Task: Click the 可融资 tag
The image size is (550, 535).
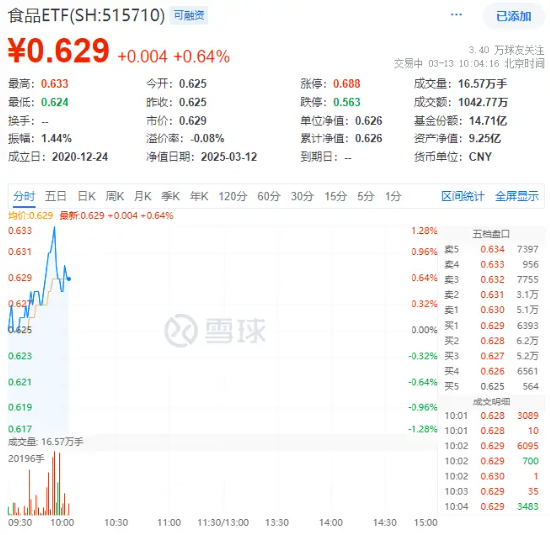Action: tap(189, 15)
